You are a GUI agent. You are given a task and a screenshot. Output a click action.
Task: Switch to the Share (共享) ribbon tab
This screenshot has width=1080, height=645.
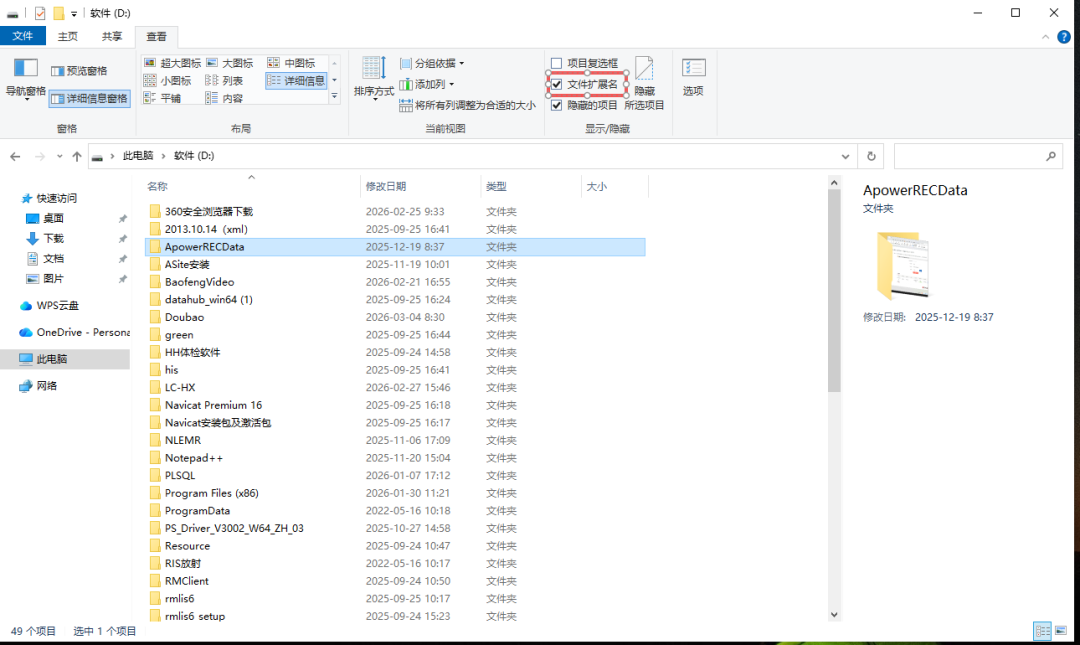click(111, 36)
